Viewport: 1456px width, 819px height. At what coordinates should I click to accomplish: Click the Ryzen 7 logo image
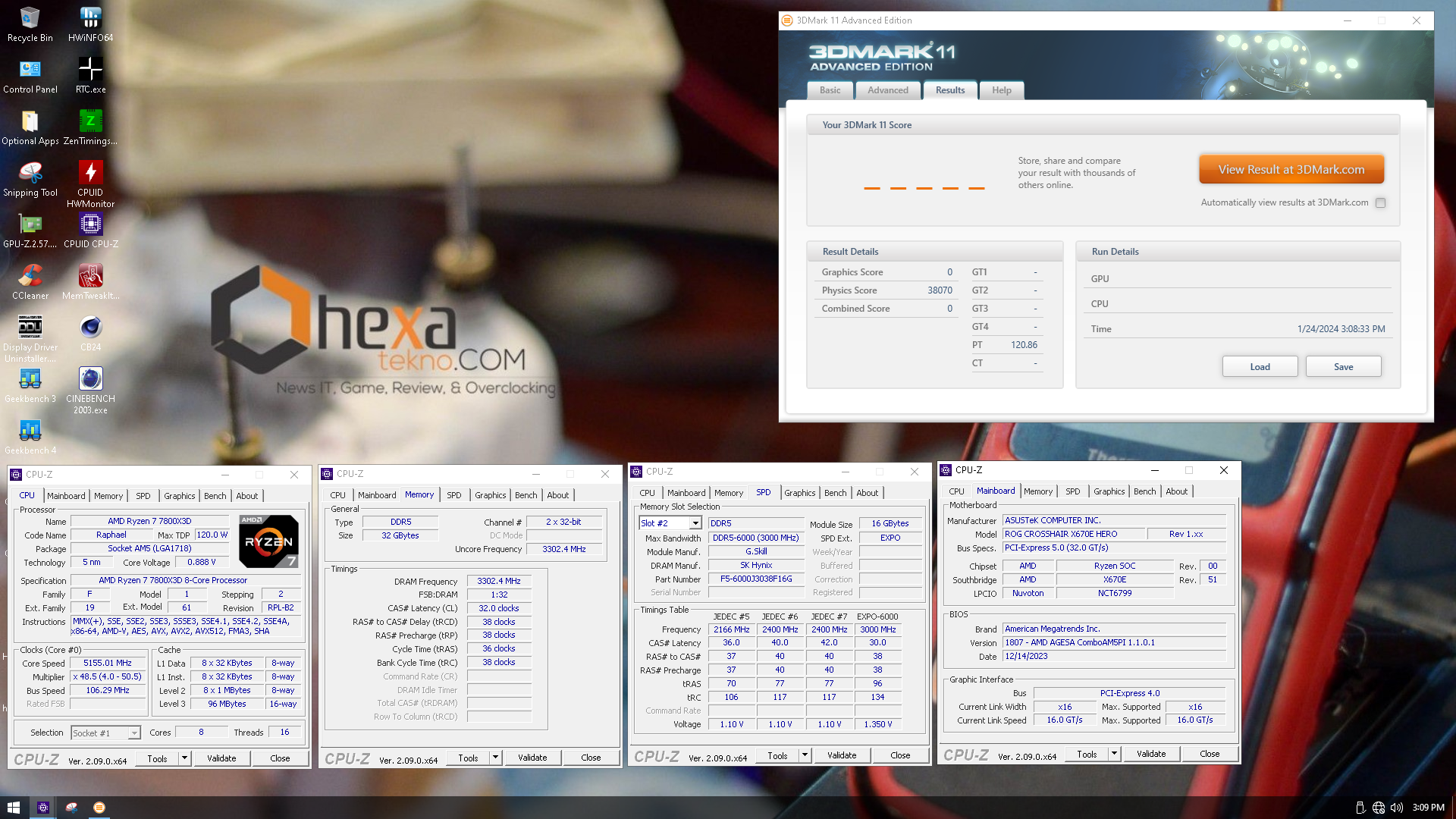[x=268, y=541]
